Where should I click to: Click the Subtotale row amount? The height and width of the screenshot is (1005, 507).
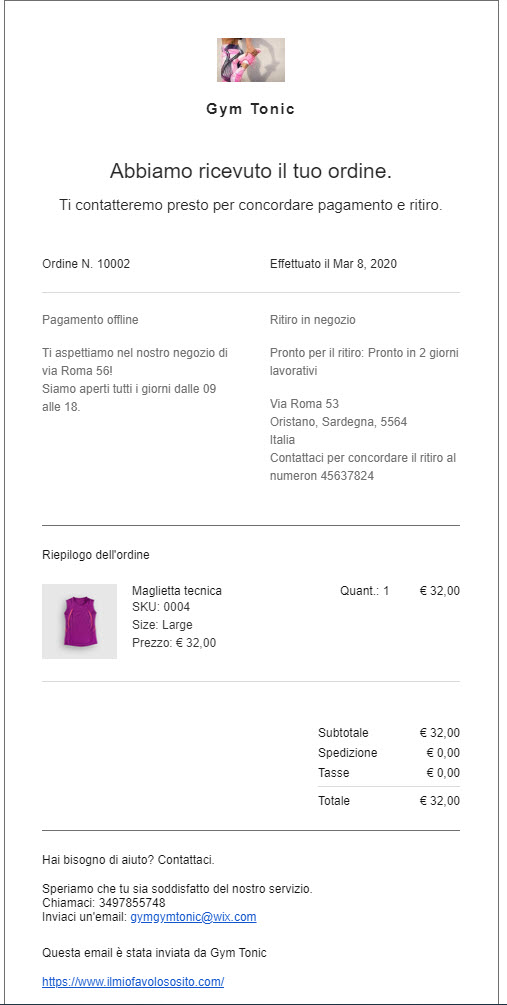coord(440,733)
